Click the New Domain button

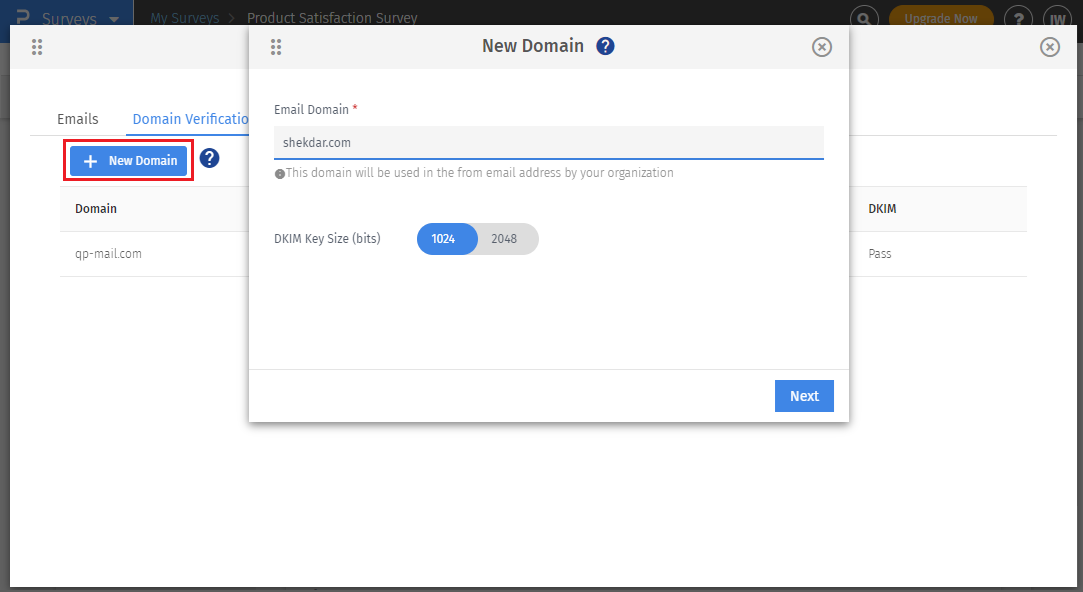pos(128,161)
